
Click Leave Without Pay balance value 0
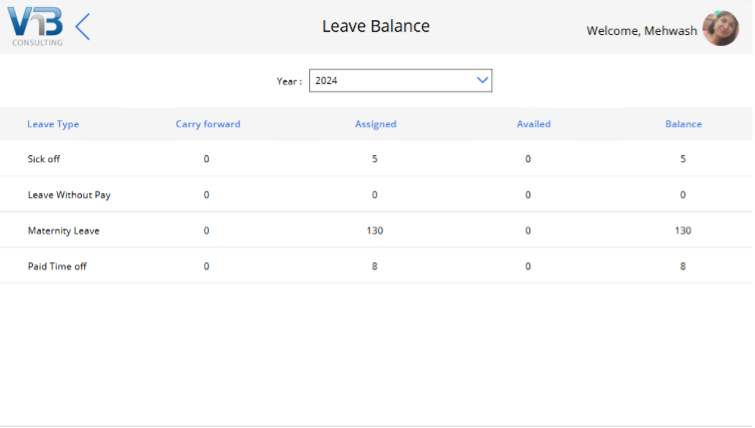coord(683,195)
